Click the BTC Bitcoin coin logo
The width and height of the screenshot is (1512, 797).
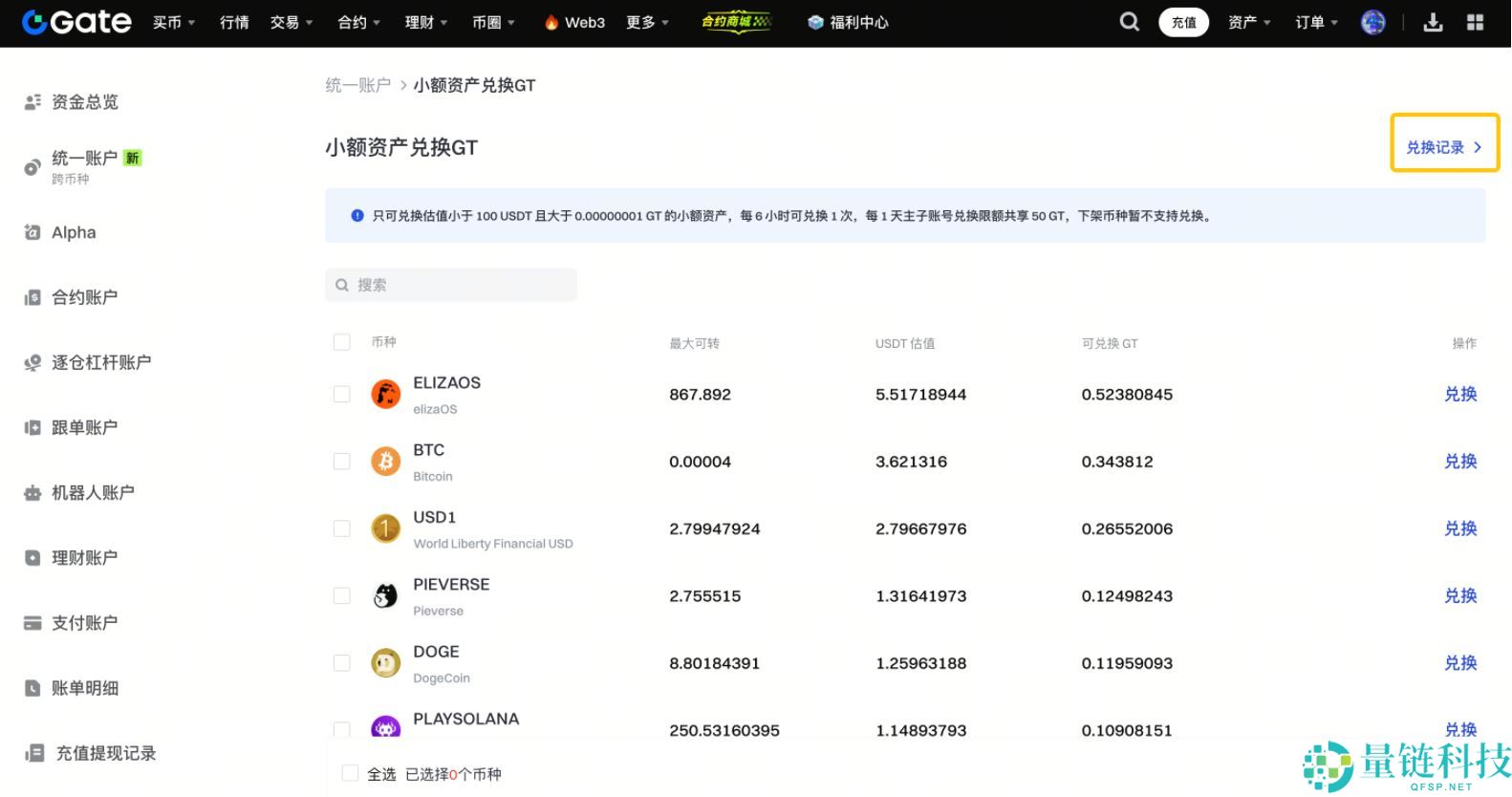(385, 462)
